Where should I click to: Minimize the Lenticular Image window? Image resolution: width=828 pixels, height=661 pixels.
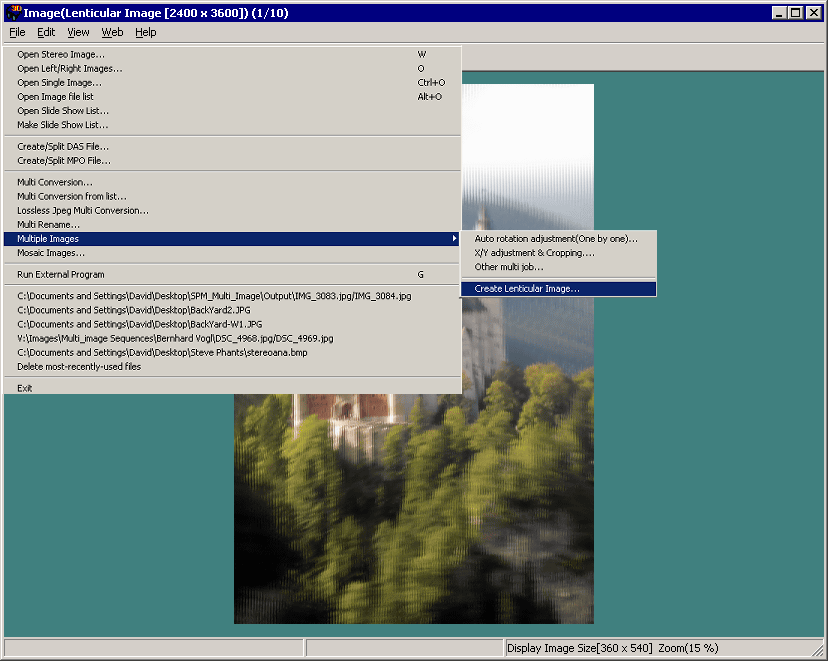tap(779, 13)
